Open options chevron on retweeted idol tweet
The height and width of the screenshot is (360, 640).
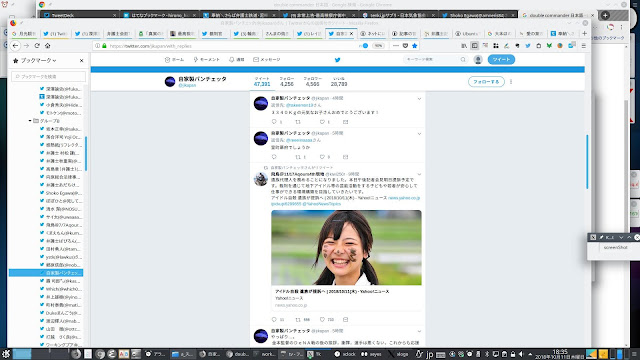[419, 174]
